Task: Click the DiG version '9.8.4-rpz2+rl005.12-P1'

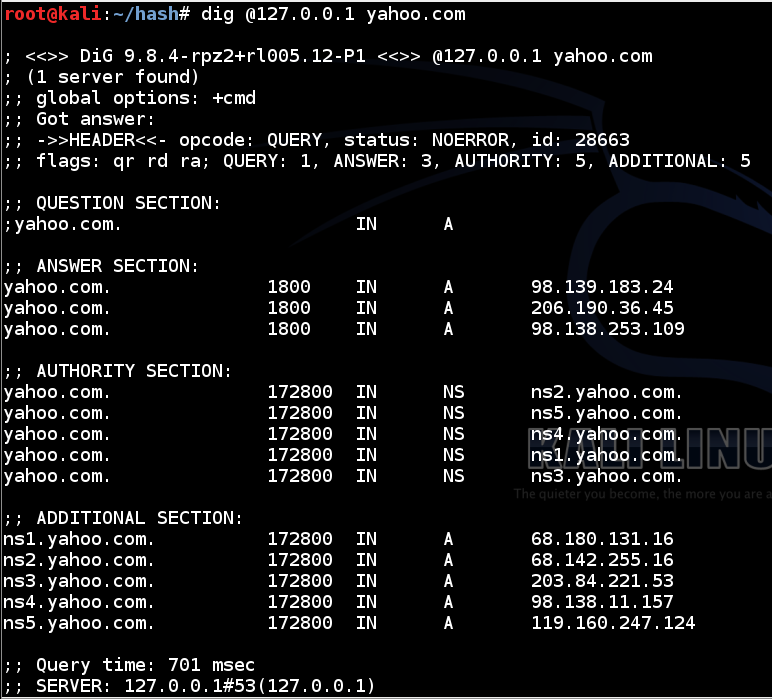Action: 245,57
